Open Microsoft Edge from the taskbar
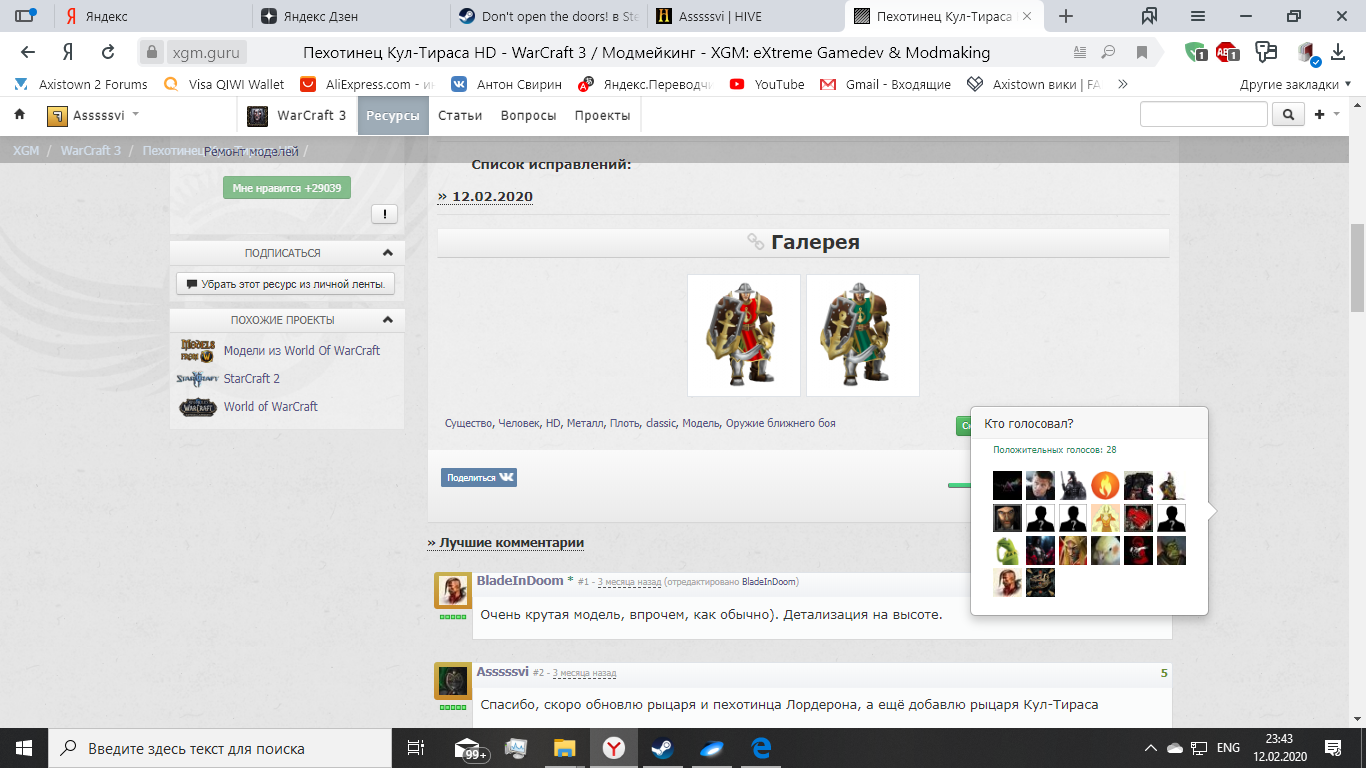The width and height of the screenshot is (1366, 768). [x=760, y=748]
